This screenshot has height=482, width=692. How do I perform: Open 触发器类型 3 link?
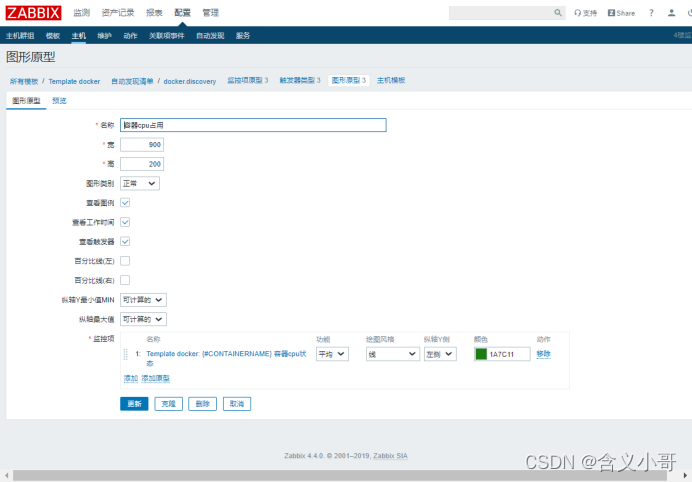pyautogui.click(x=300, y=80)
